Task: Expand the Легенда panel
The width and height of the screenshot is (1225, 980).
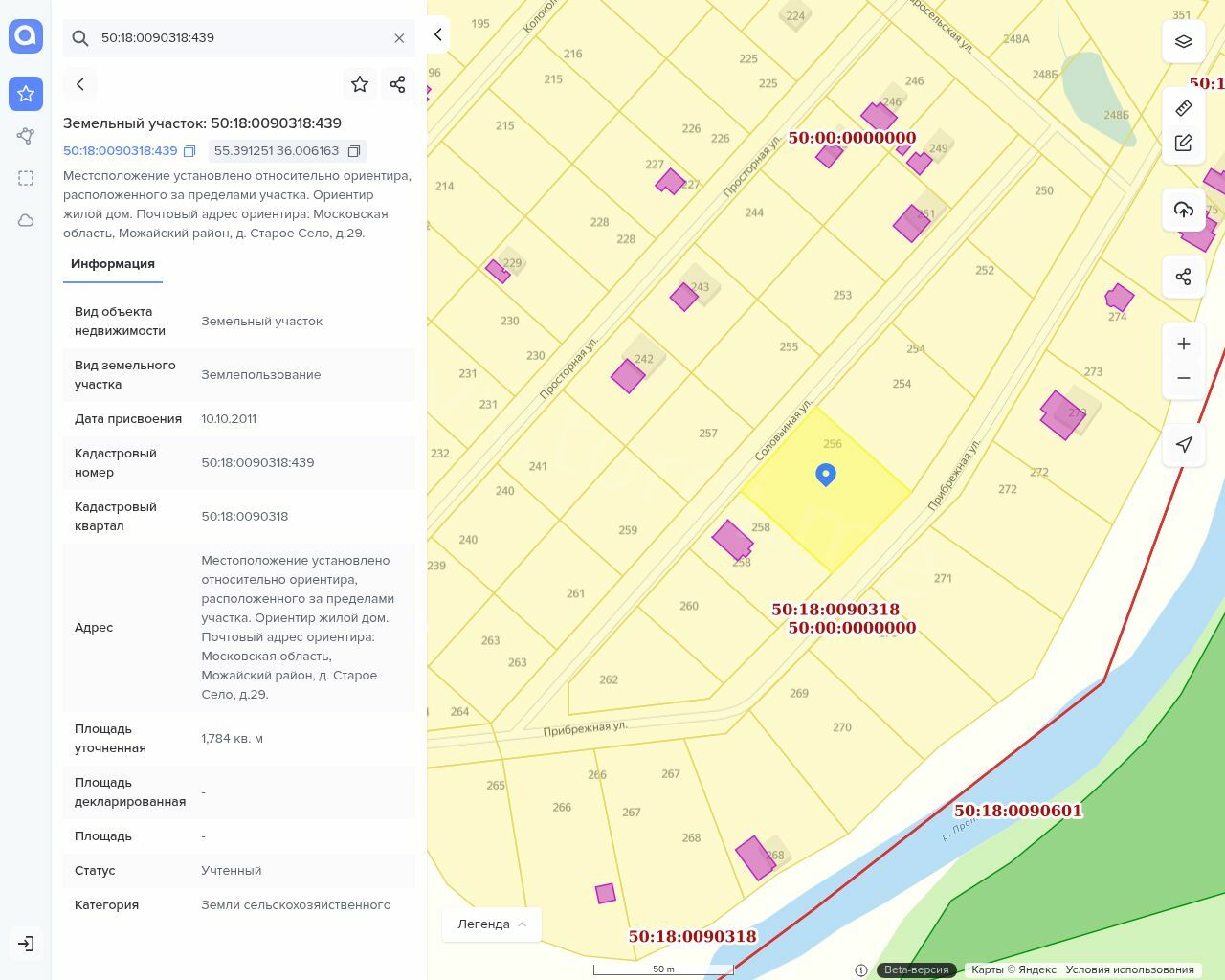Action: pos(492,924)
